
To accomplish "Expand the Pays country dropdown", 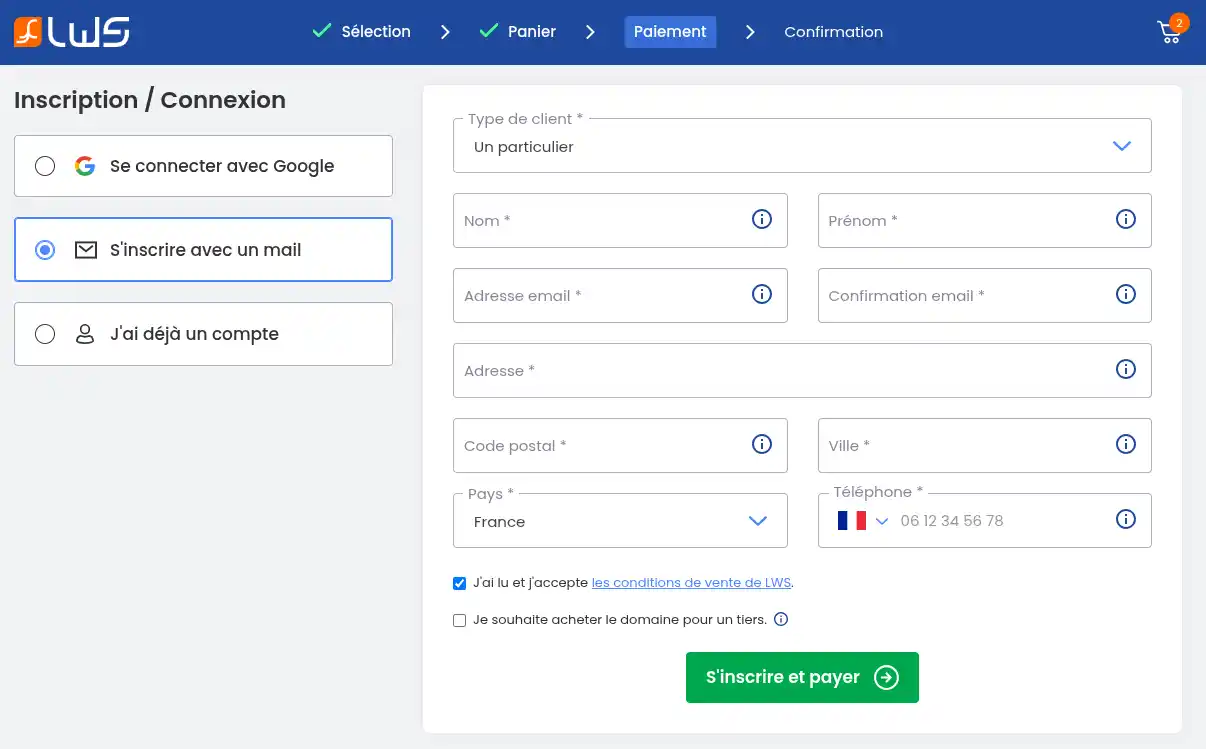I will coord(620,521).
